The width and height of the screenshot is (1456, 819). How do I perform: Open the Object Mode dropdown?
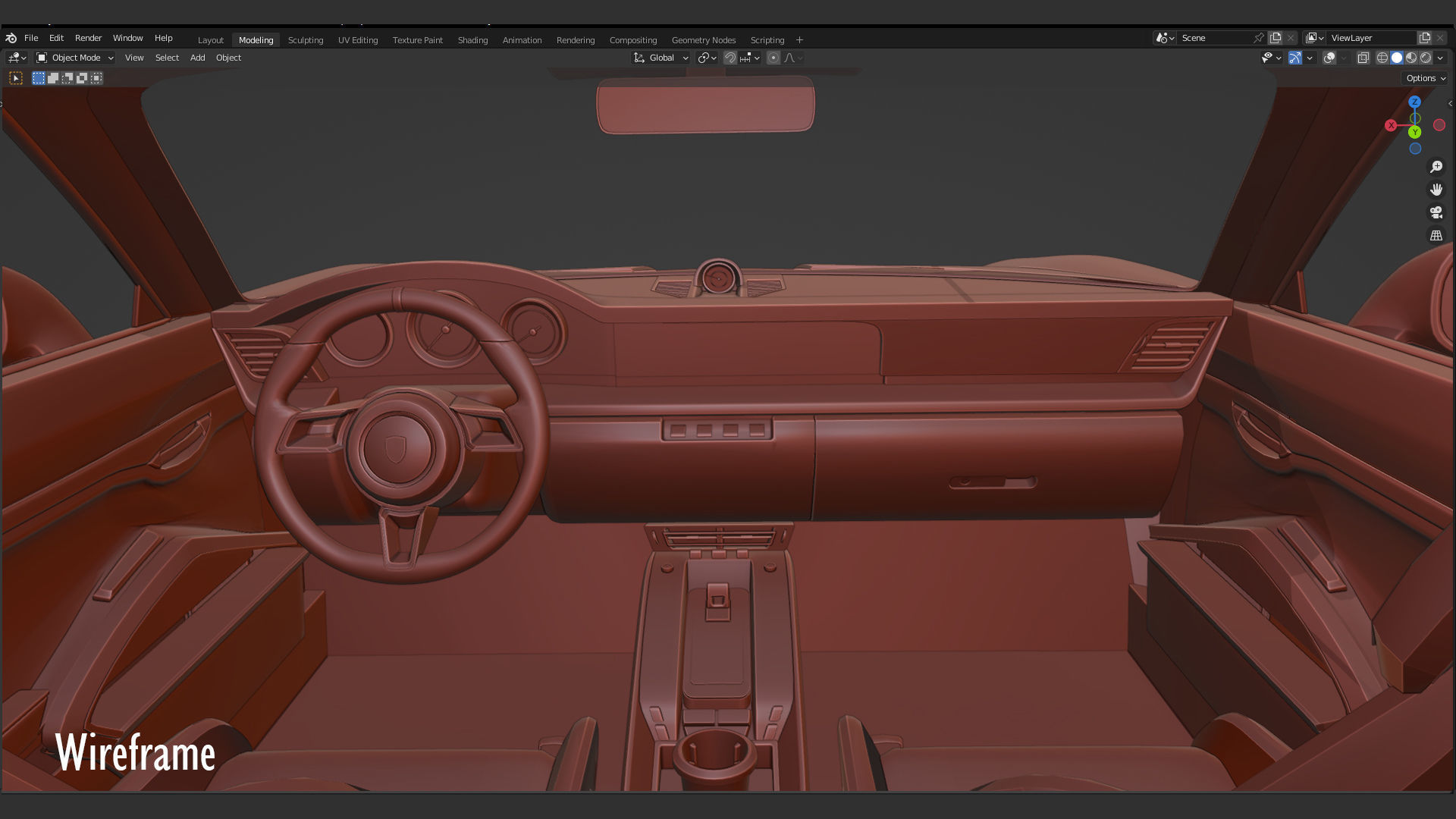point(75,58)
